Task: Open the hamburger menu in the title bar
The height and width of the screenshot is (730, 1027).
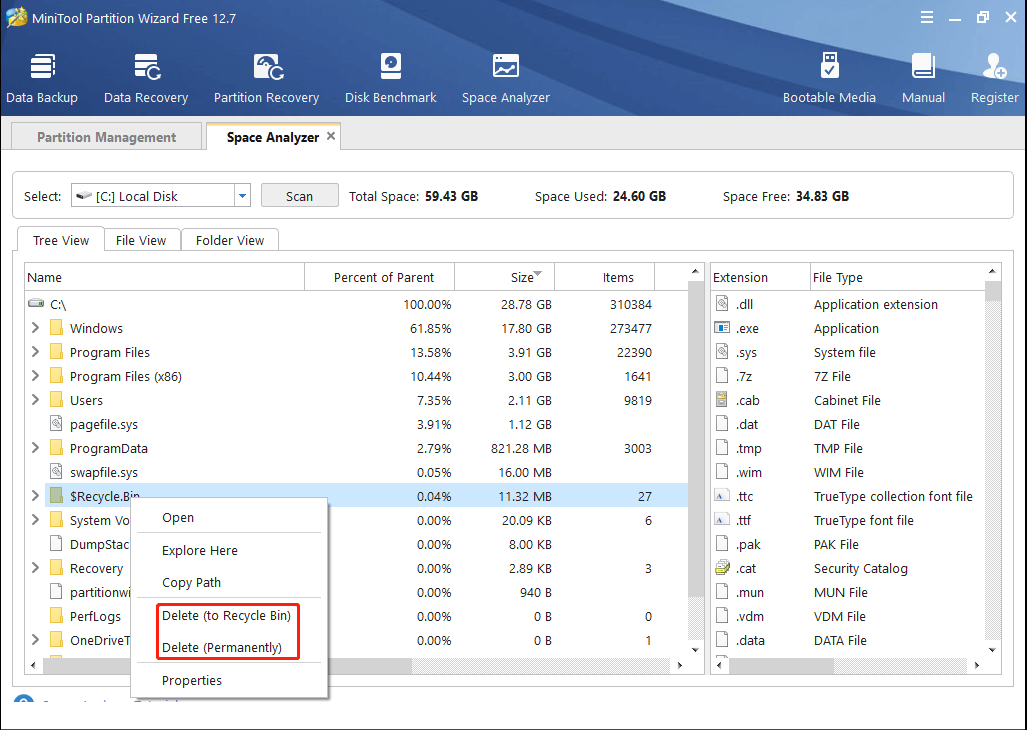Action: coord(927,18)
